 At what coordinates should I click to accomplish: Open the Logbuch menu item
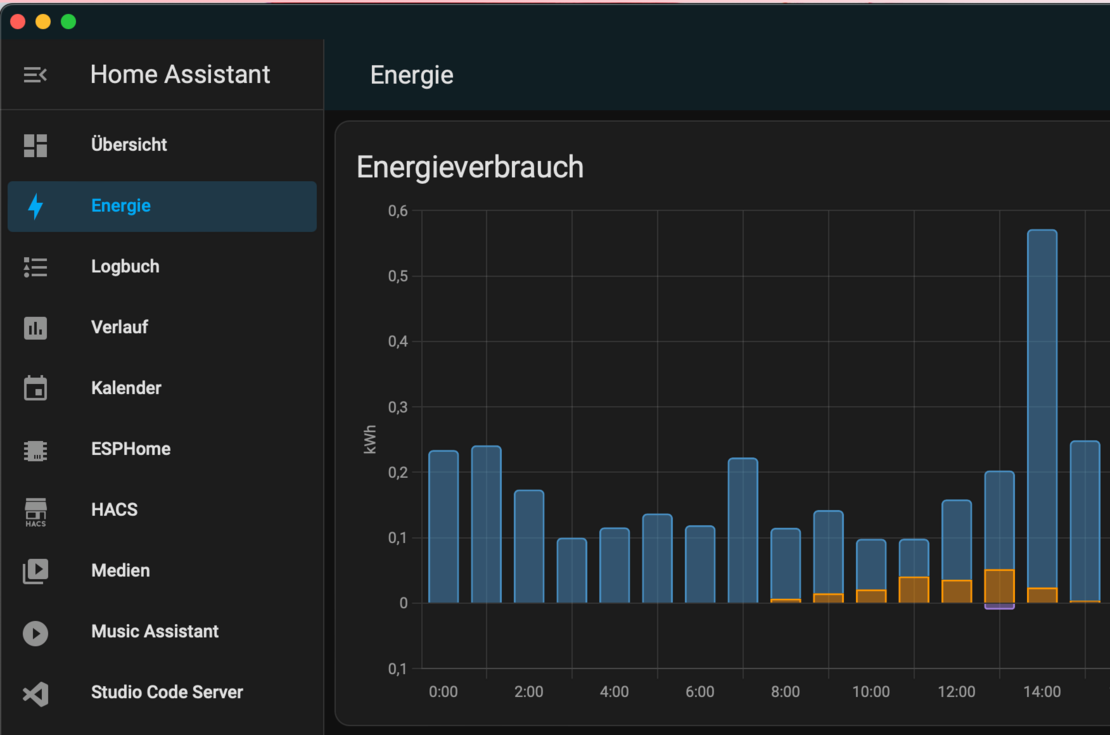click(125, 267)
